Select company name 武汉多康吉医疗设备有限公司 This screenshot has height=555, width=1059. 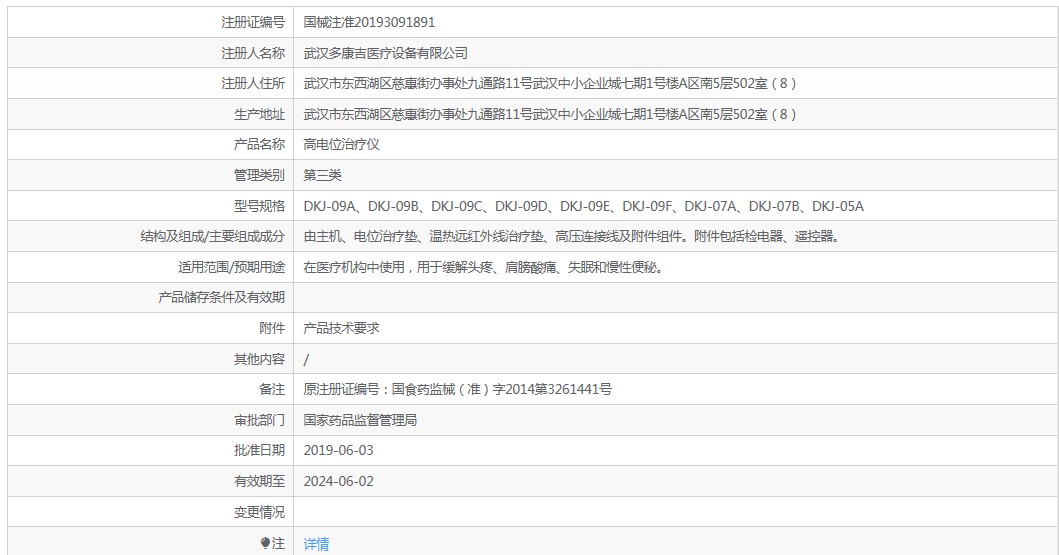tap(385, 53)
